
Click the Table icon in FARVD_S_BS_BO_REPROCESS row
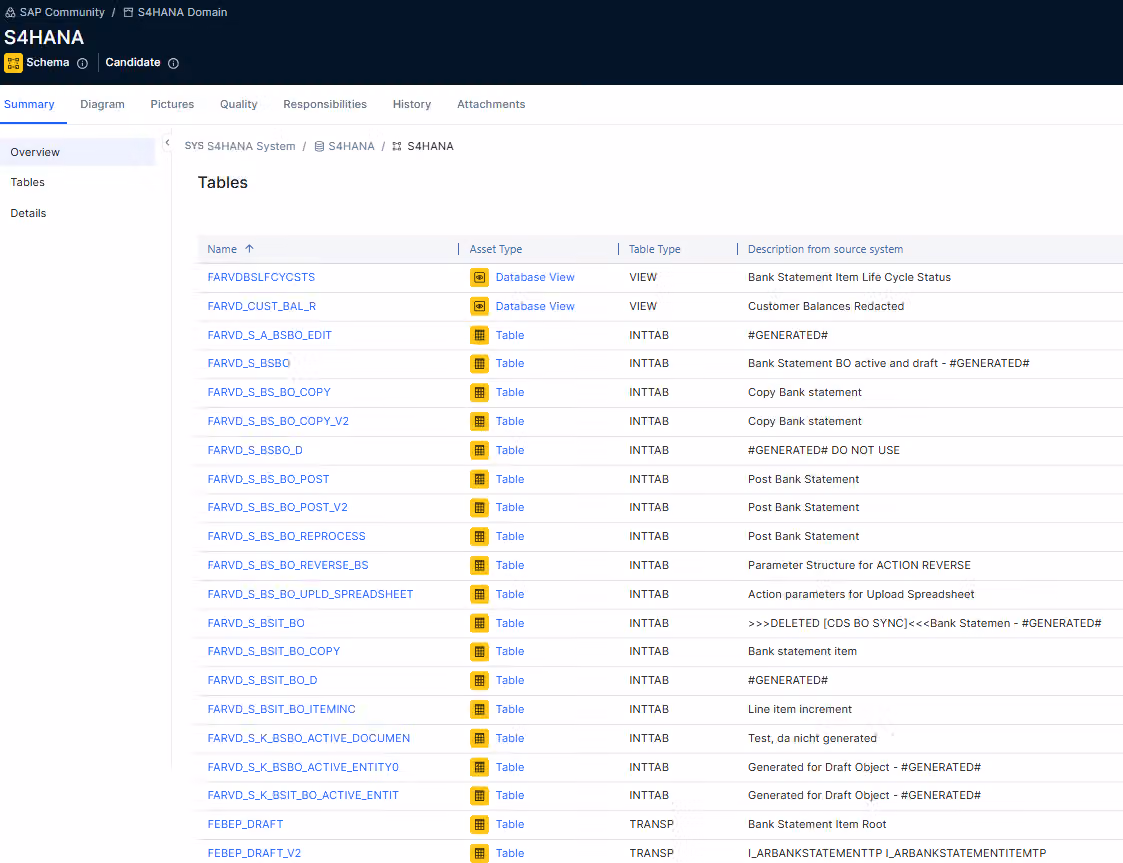click(x=479, y=536)
